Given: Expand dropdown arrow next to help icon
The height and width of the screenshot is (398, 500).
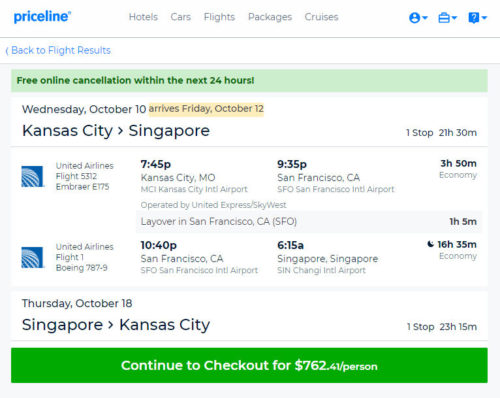Looking at the screenshot, I should click(x=484, y=17).
